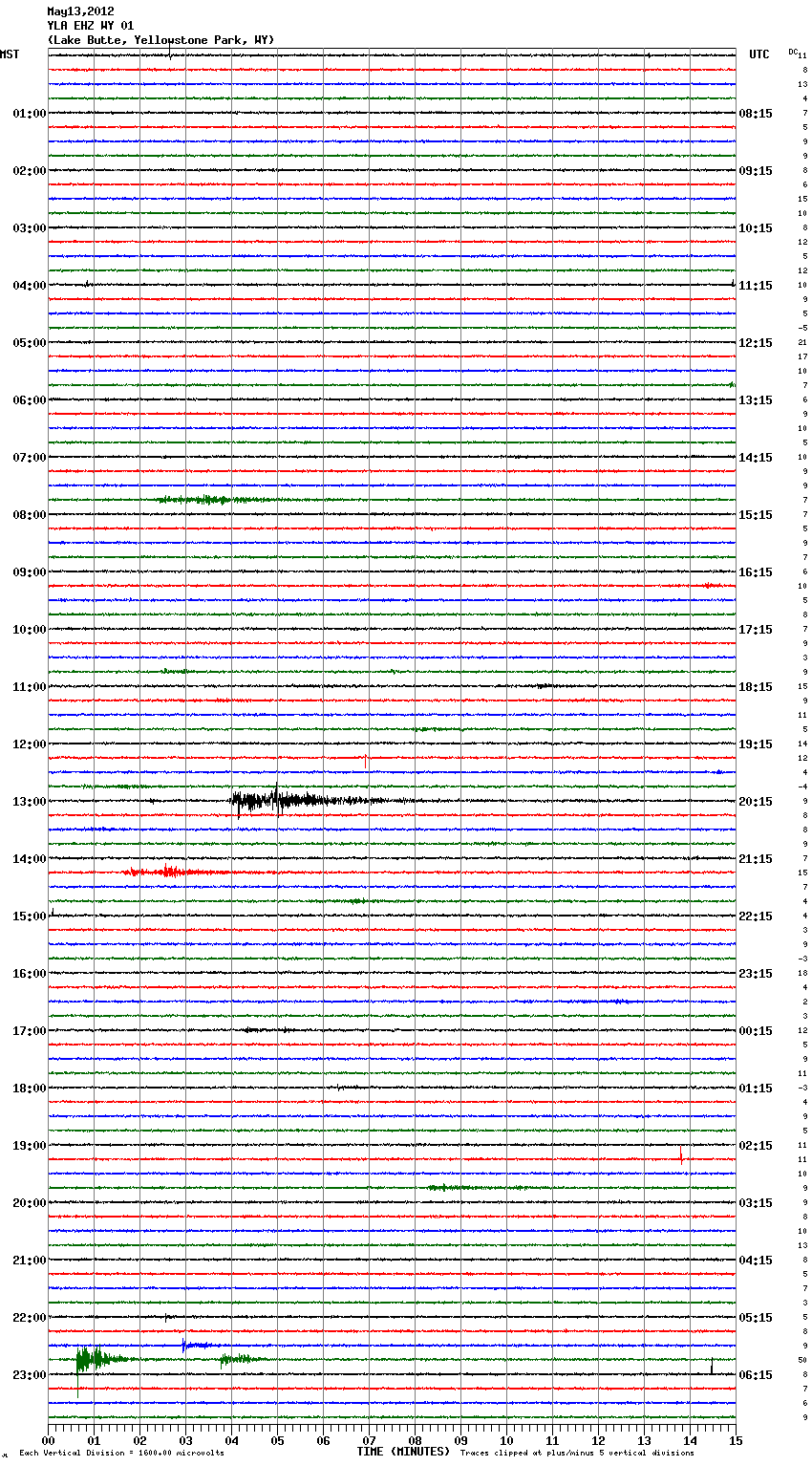This screenshot has height=1466, width=812.
Task: Click the 03:15 UTC time label
Action: tap(756, 1203)
